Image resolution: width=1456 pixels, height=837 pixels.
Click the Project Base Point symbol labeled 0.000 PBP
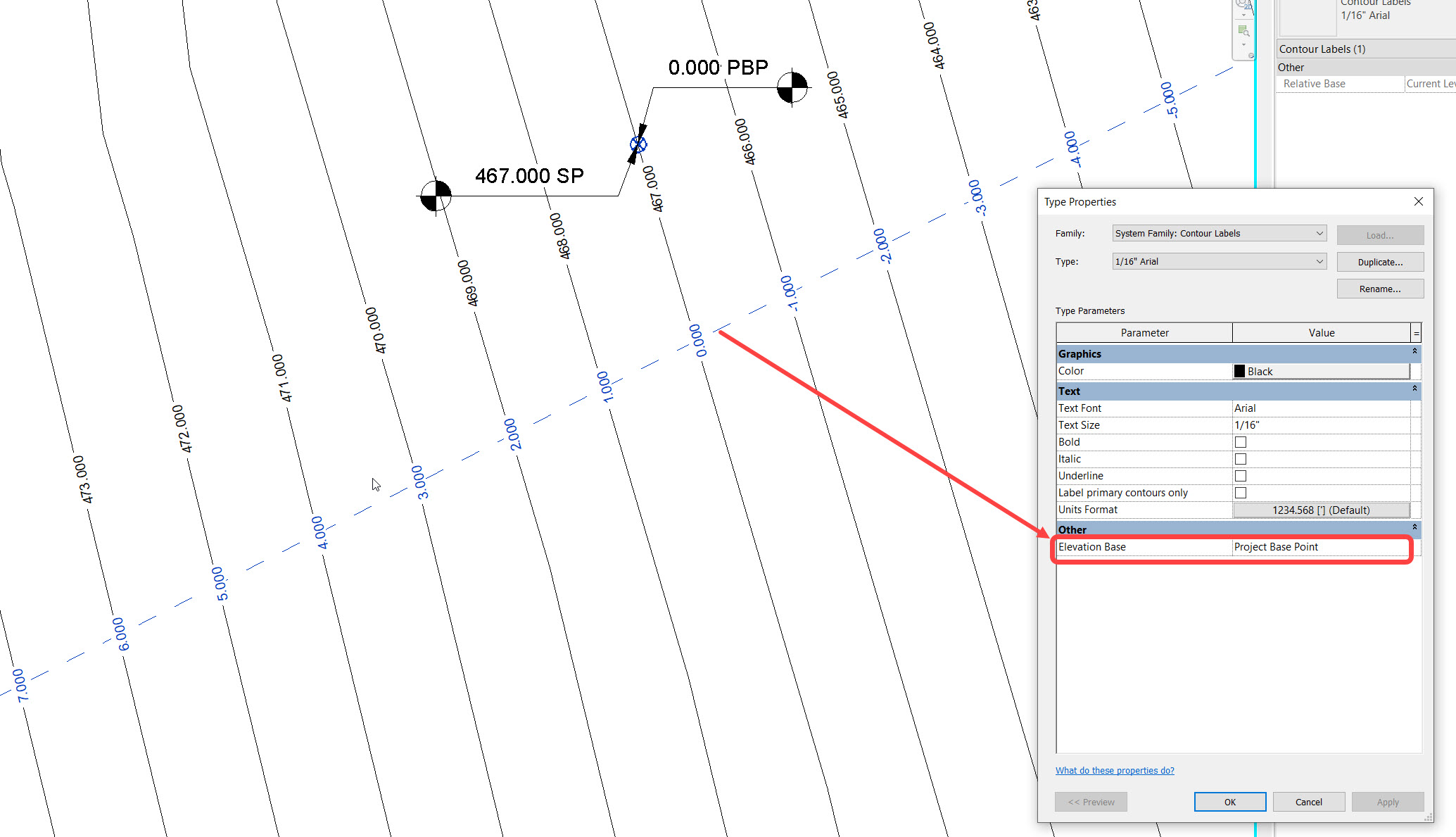click(793, 88)
